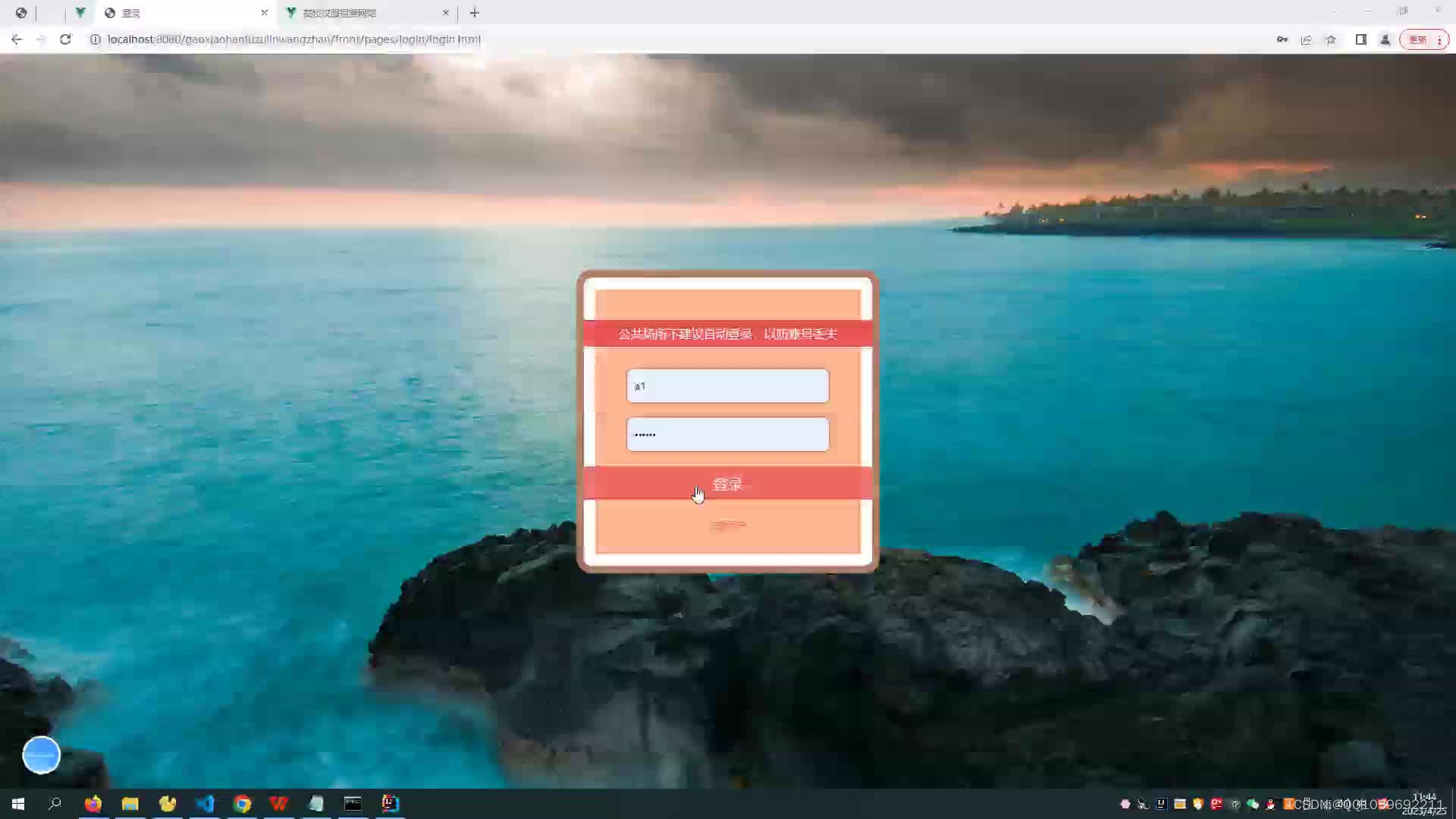Open WPS Office taskbar icon
This screenshot has height=819, width=1456.
278,803
